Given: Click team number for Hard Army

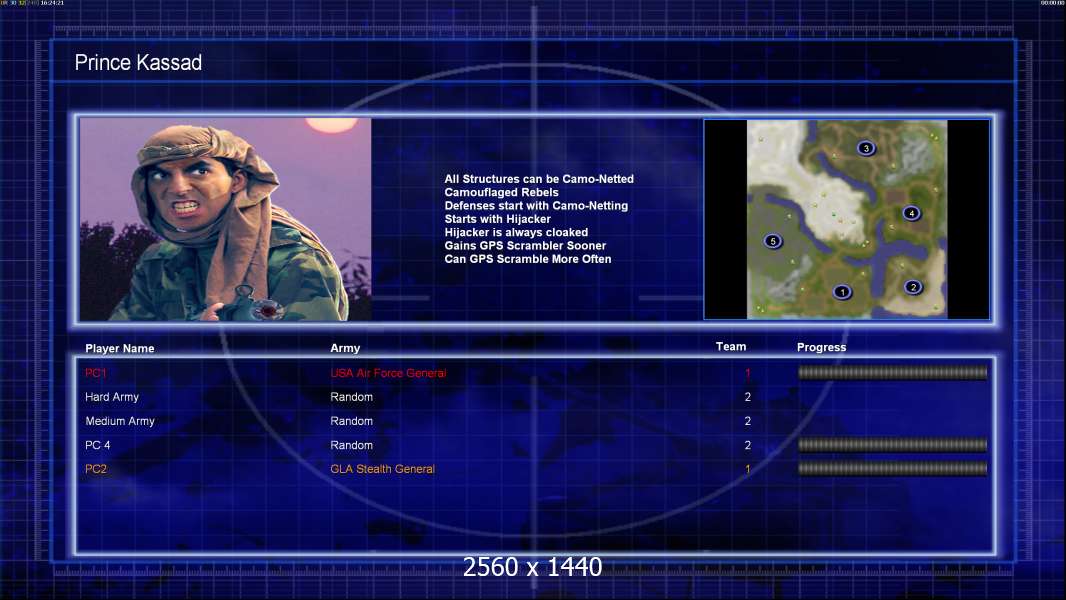Looking at the screenshot, I should pyautogui.click(x=748, y=397).
